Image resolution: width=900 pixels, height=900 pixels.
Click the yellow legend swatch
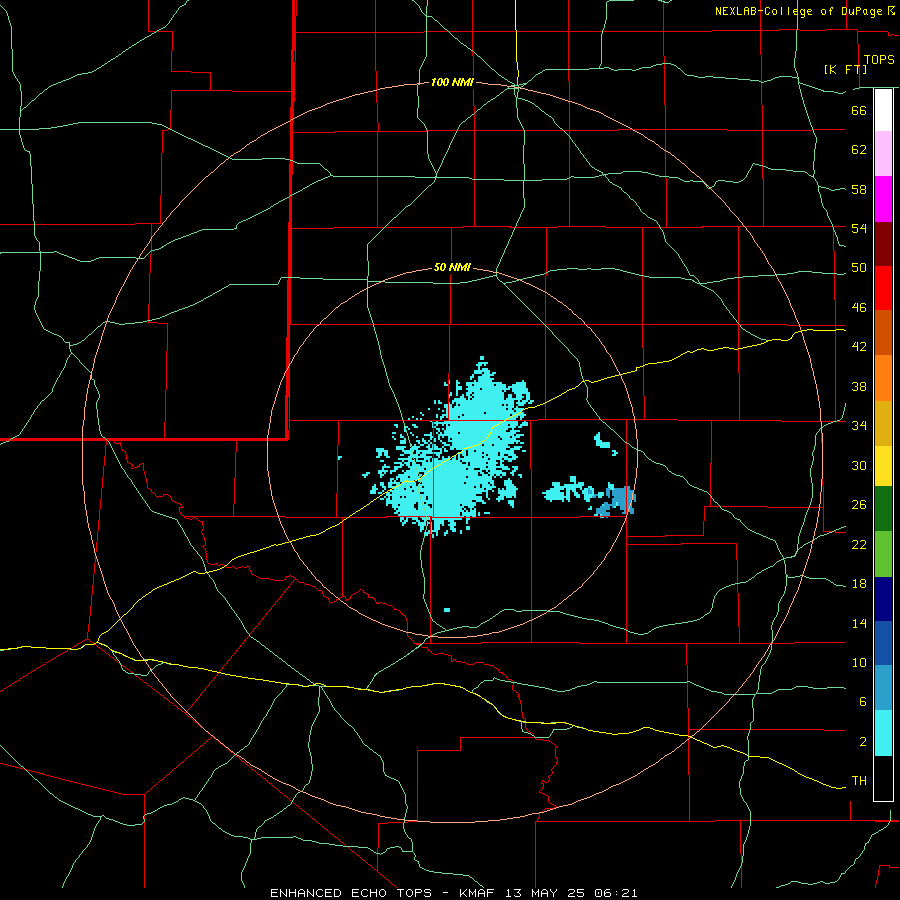click(883, 466)
